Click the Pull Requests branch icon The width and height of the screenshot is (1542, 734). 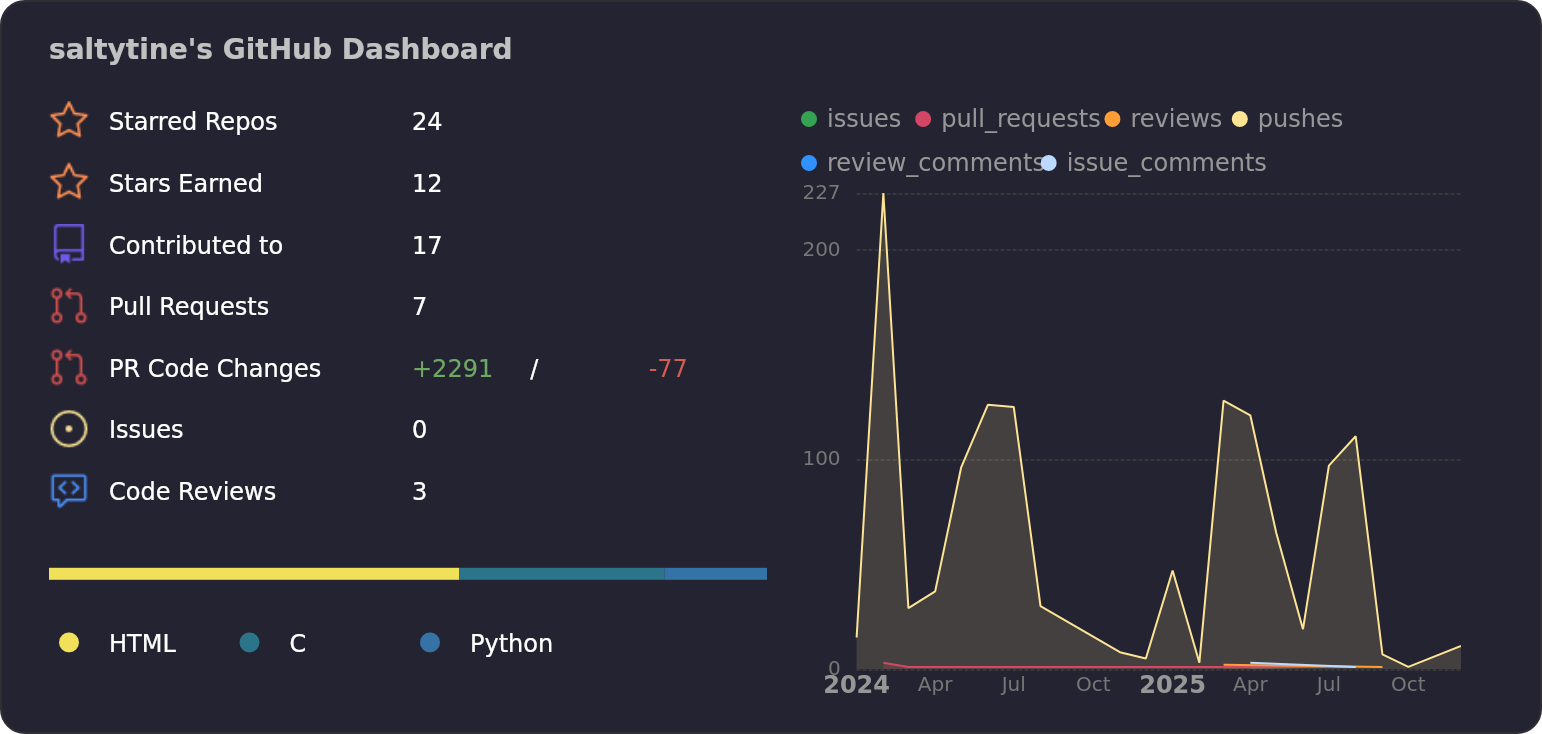point(68,306)
